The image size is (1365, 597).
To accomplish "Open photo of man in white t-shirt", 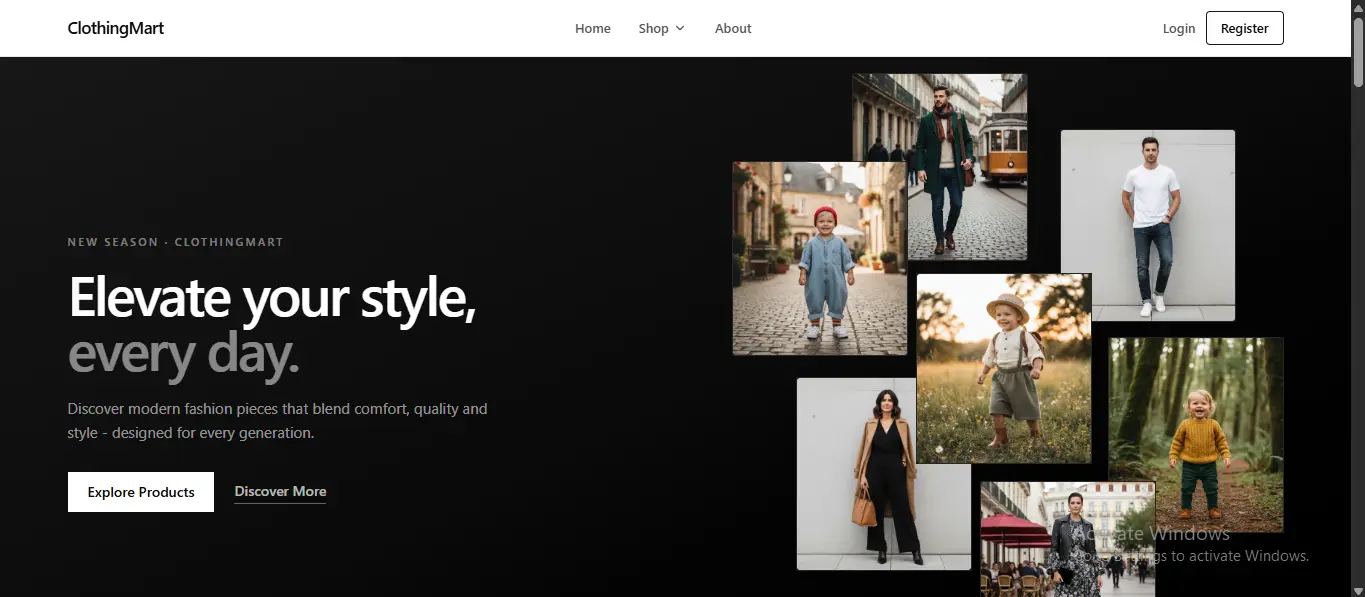I will (x=1148, y=225).
